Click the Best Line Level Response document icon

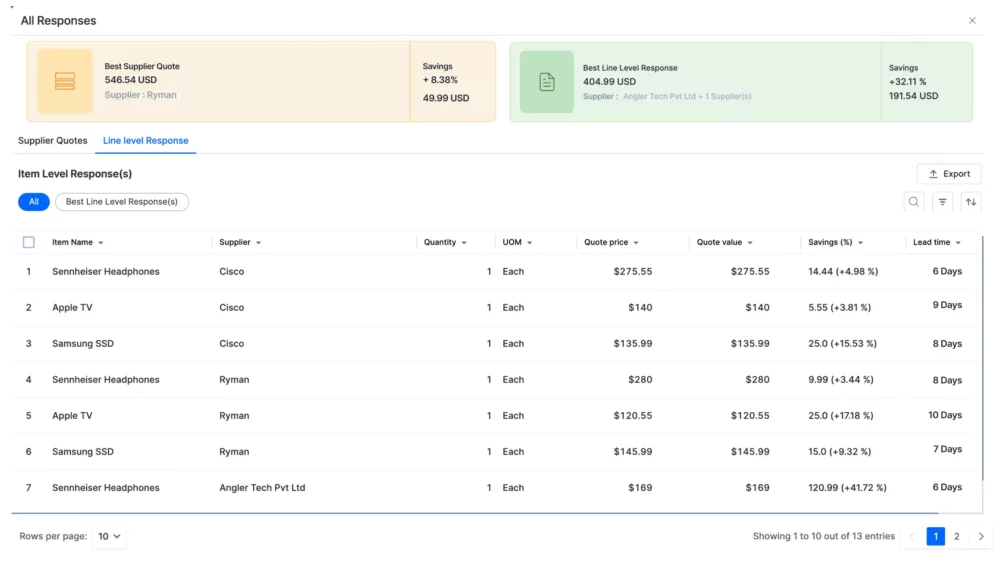[x=547, y=82]
